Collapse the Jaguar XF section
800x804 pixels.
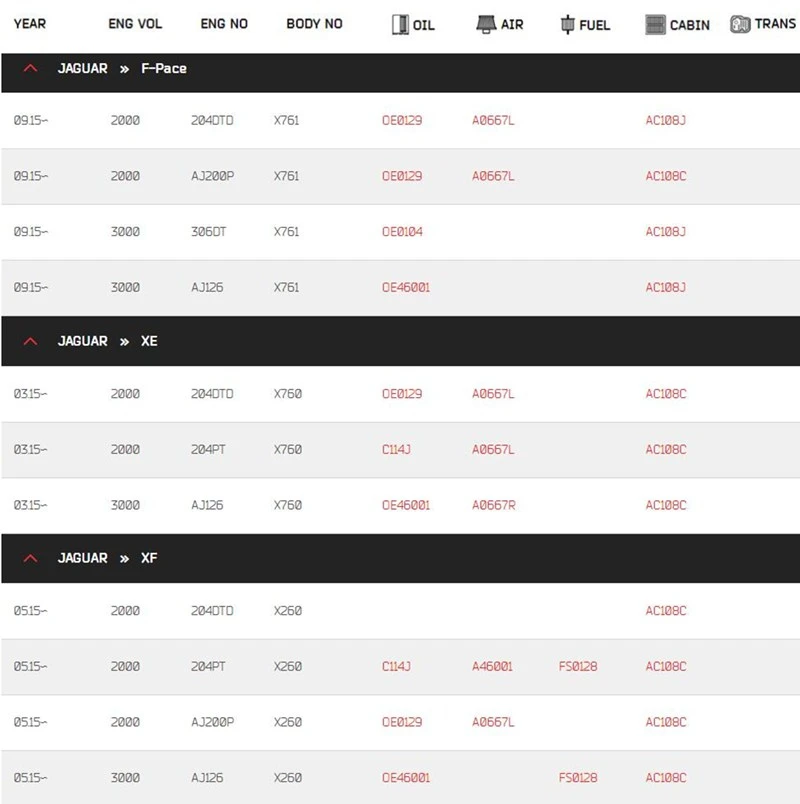tap(31, 558)
